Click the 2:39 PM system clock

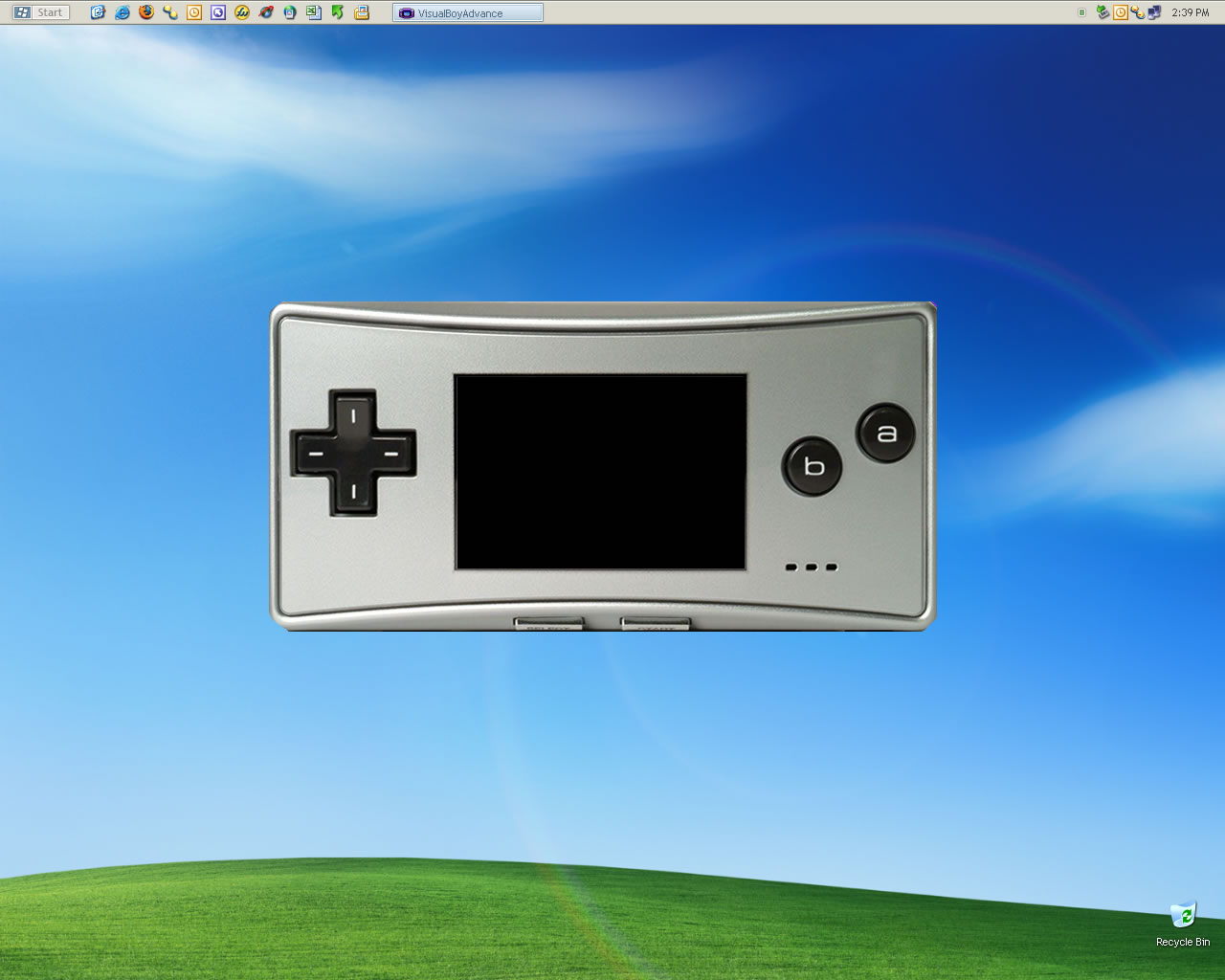click(1191, 12)
